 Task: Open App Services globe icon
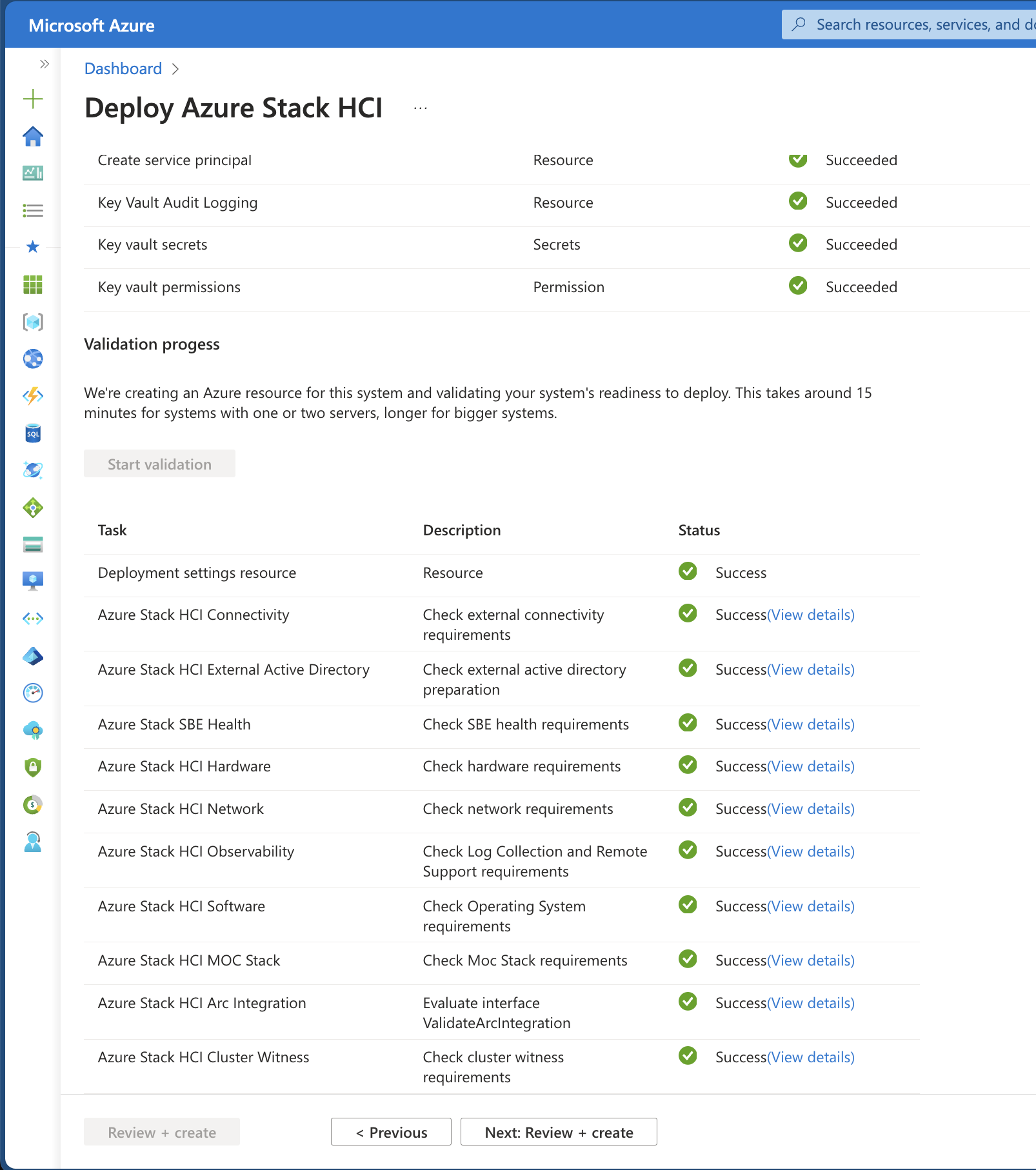tap(33, 359)
